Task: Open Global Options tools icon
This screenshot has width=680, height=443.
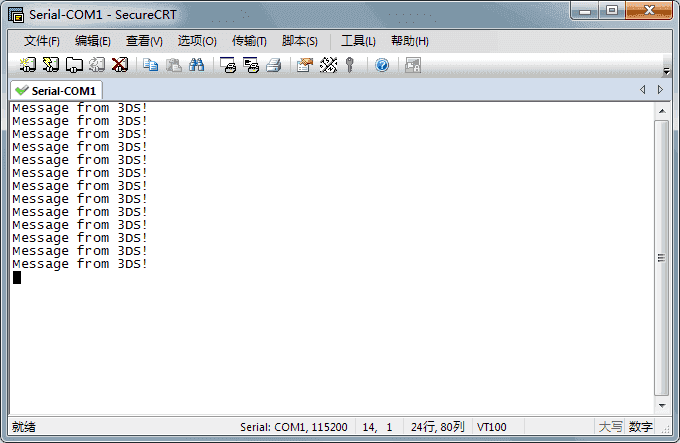Action: (x=328, y=65)
